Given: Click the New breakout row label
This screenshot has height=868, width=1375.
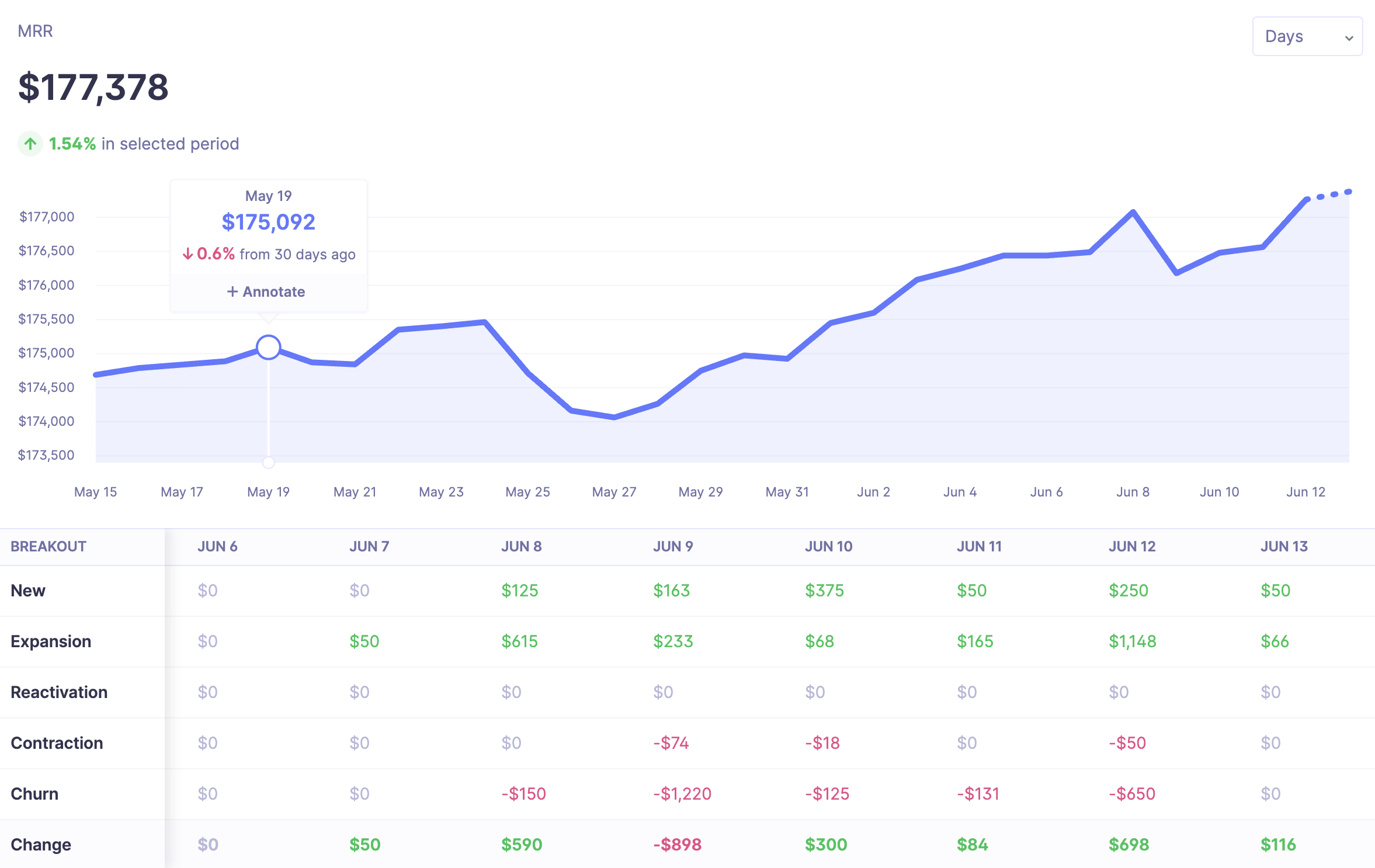Looking at the screenshot, I should 27,590.
